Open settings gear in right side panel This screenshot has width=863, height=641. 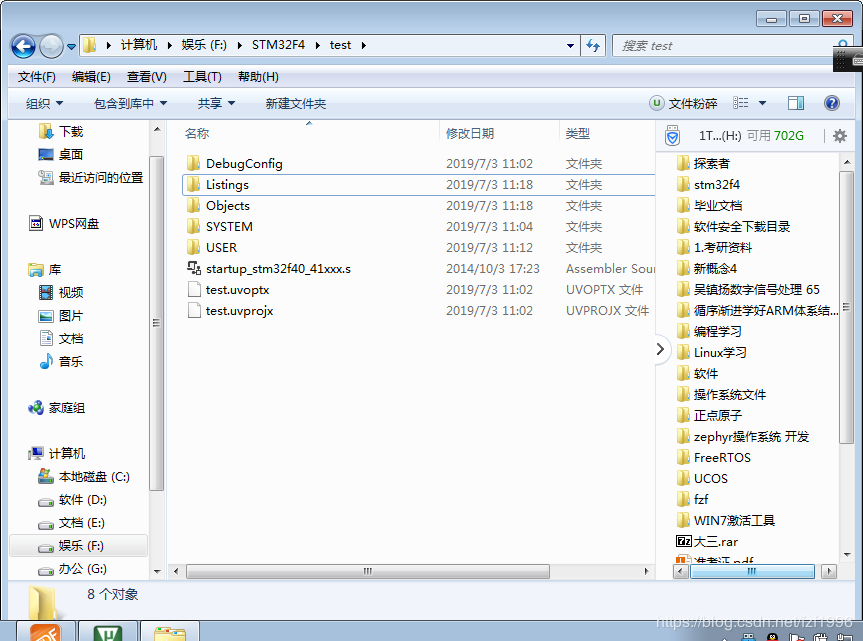tap(840, 135)
